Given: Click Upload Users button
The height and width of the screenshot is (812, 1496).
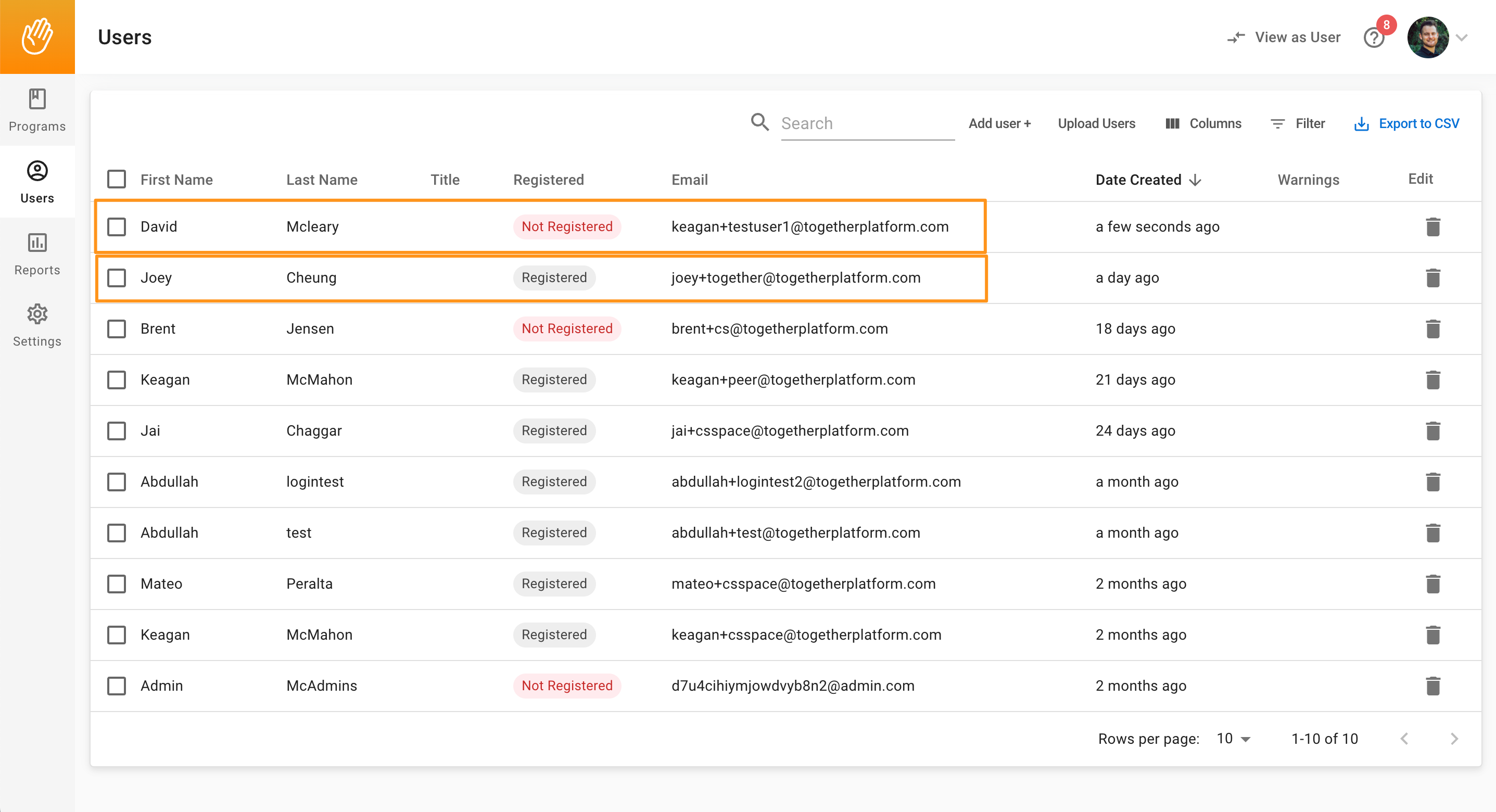Looking at the screenshot, I should [1096, 123].
